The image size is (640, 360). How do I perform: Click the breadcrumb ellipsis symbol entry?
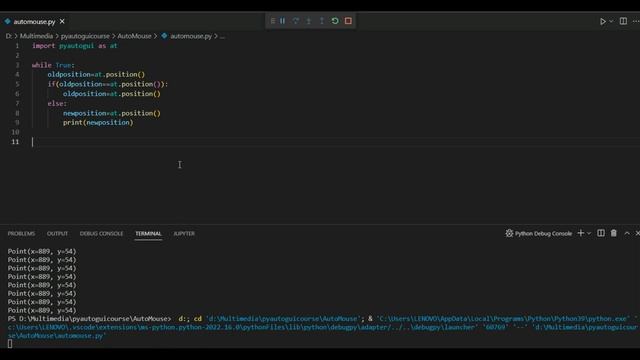(x=222, y=36)
